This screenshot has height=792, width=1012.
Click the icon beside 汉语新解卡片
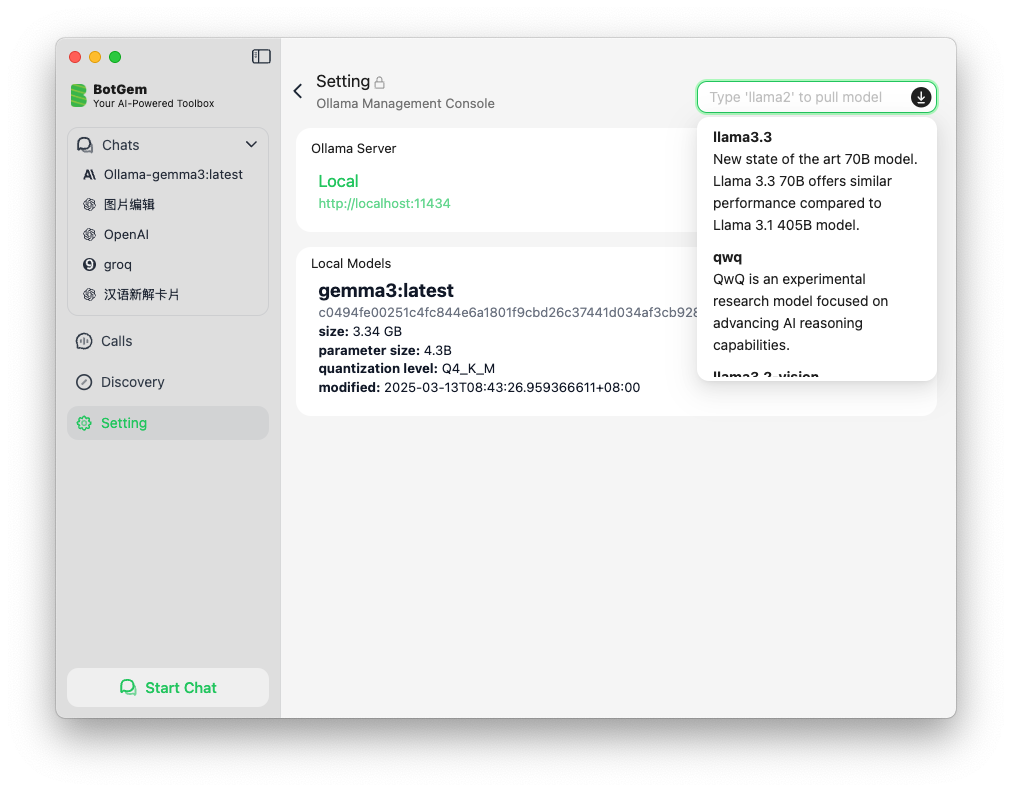click(89, 294)
